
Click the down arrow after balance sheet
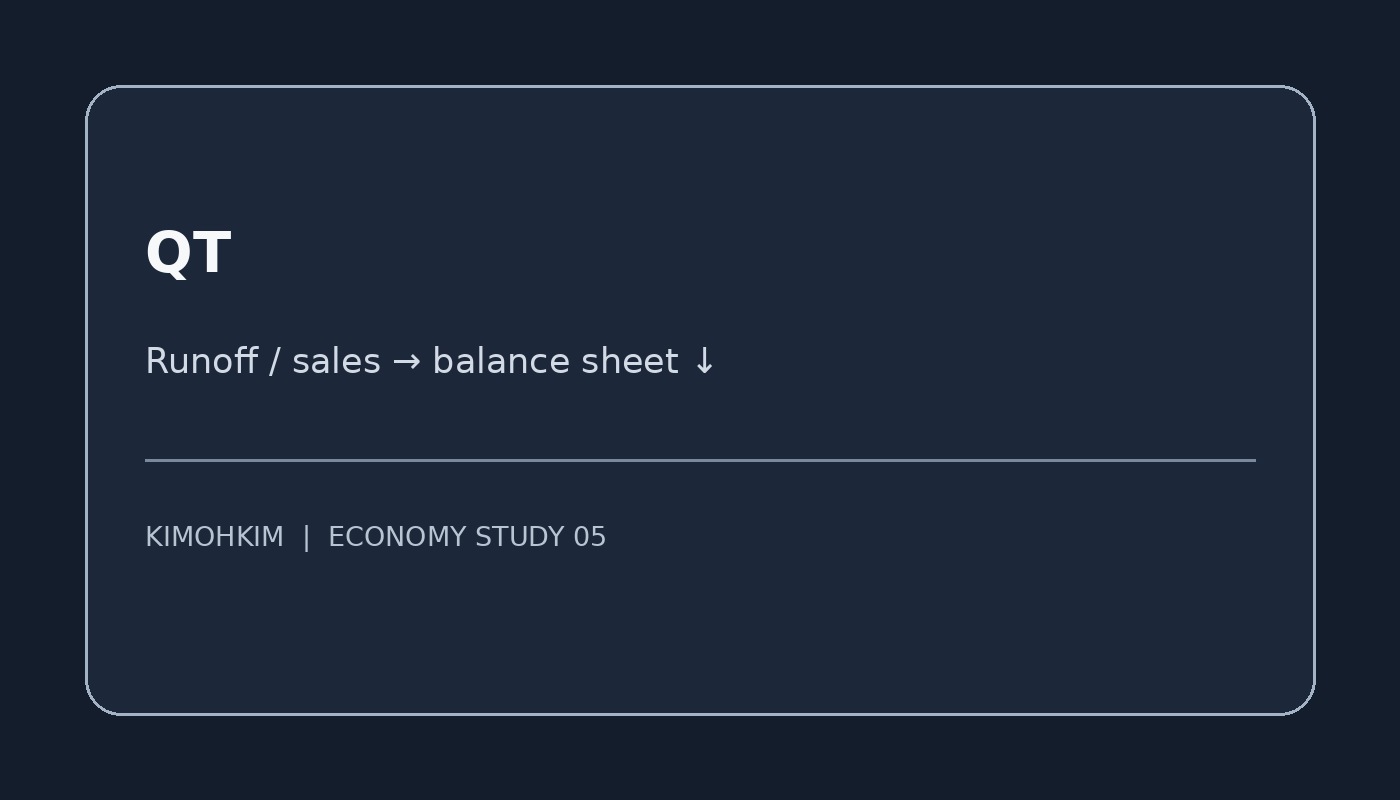coord(704,361)
